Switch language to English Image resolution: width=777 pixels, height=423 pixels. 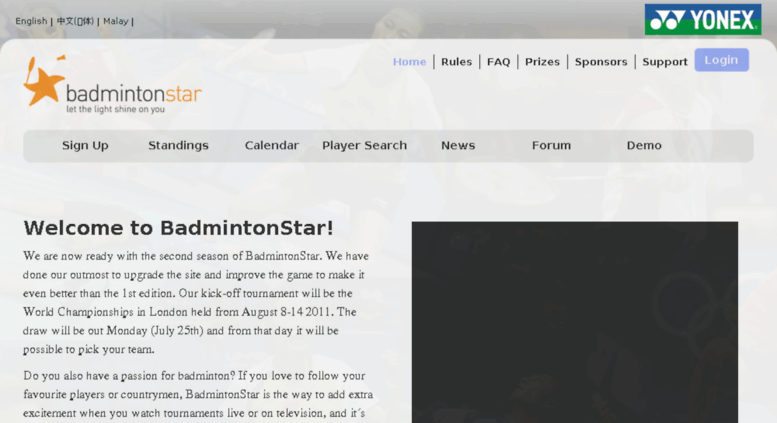31,21
